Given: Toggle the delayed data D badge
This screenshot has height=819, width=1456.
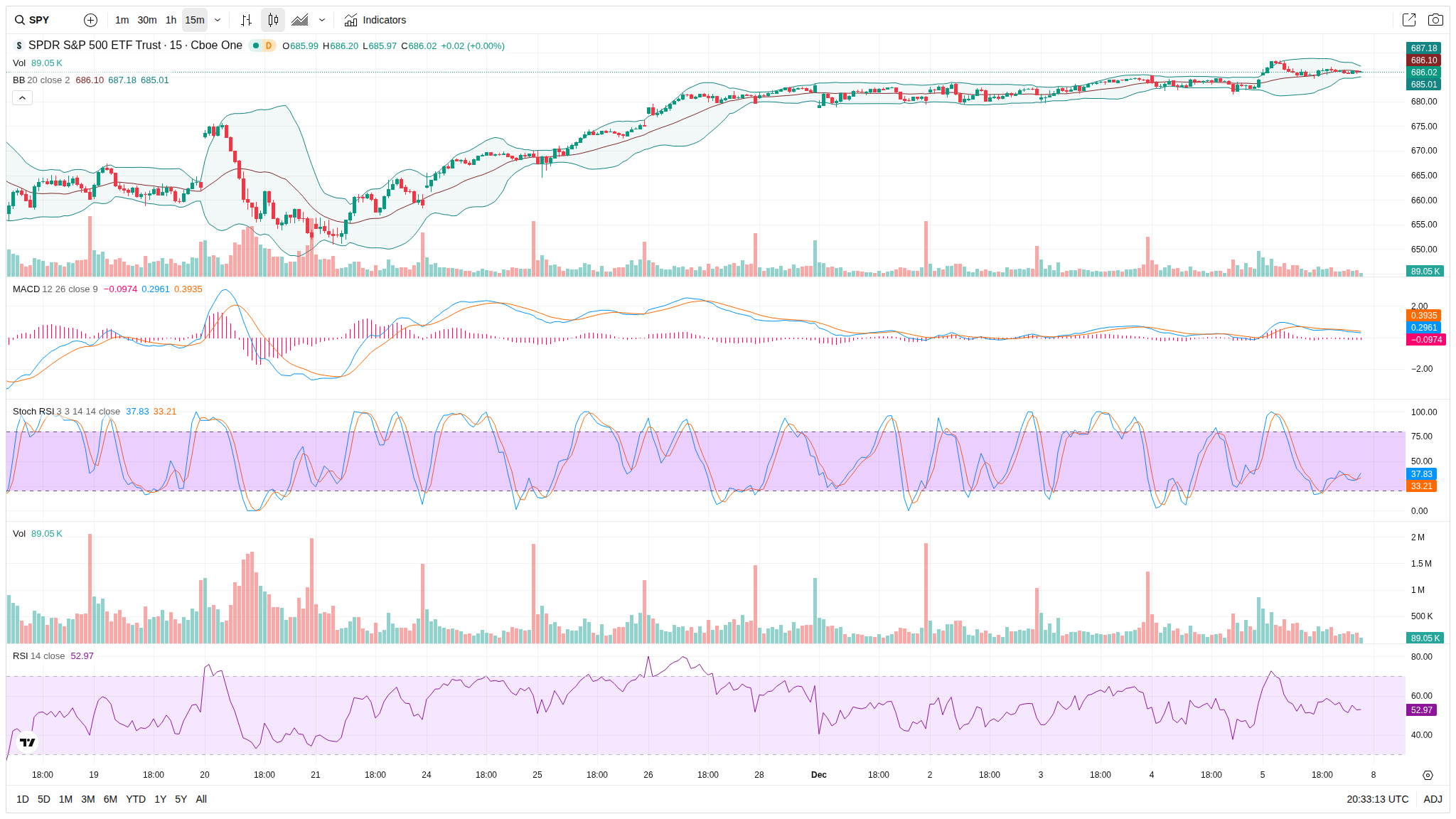Looking at the screenshot, I should tap(268, 45).
